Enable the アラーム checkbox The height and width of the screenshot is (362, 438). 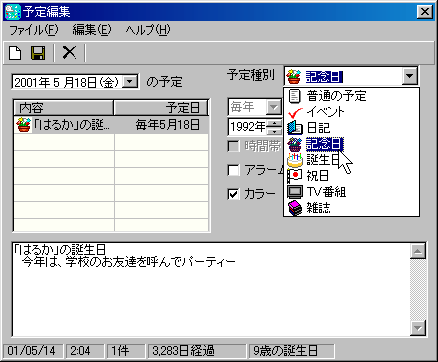[x=233, y=170]
